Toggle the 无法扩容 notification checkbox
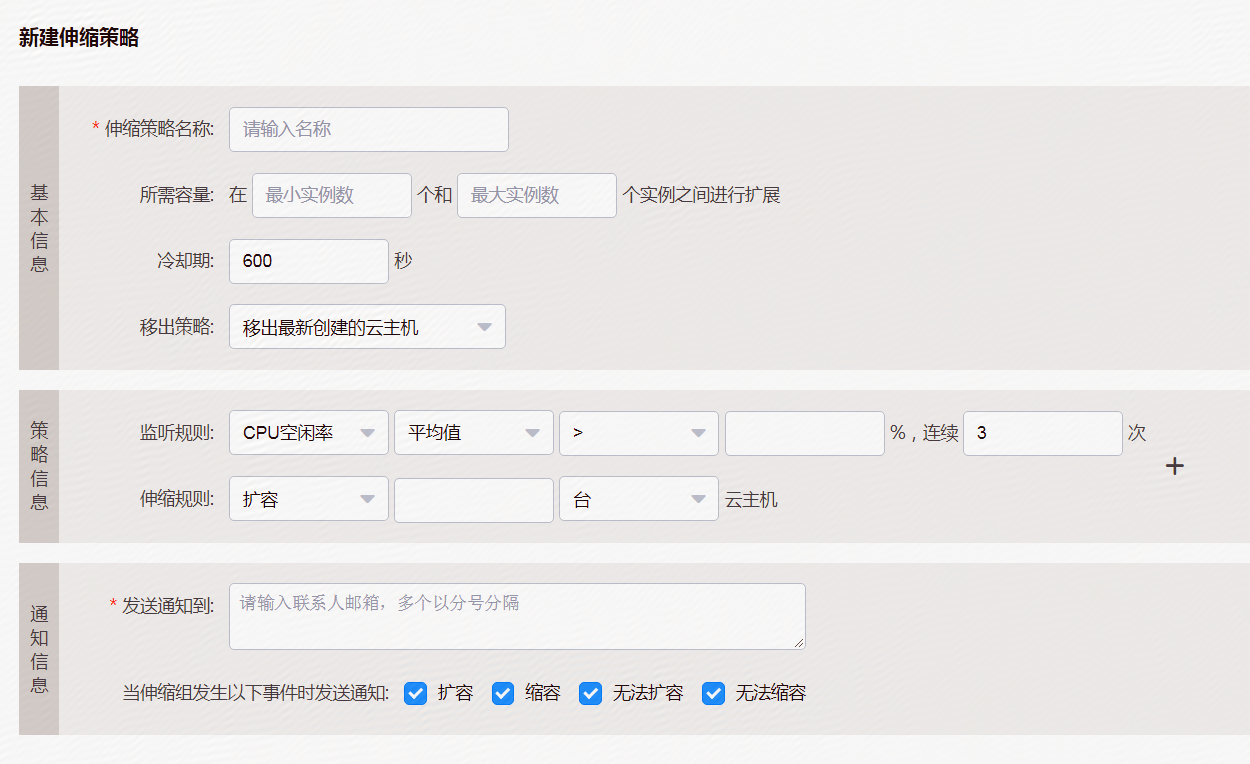The image size is (1250, 764). point(591,692)
